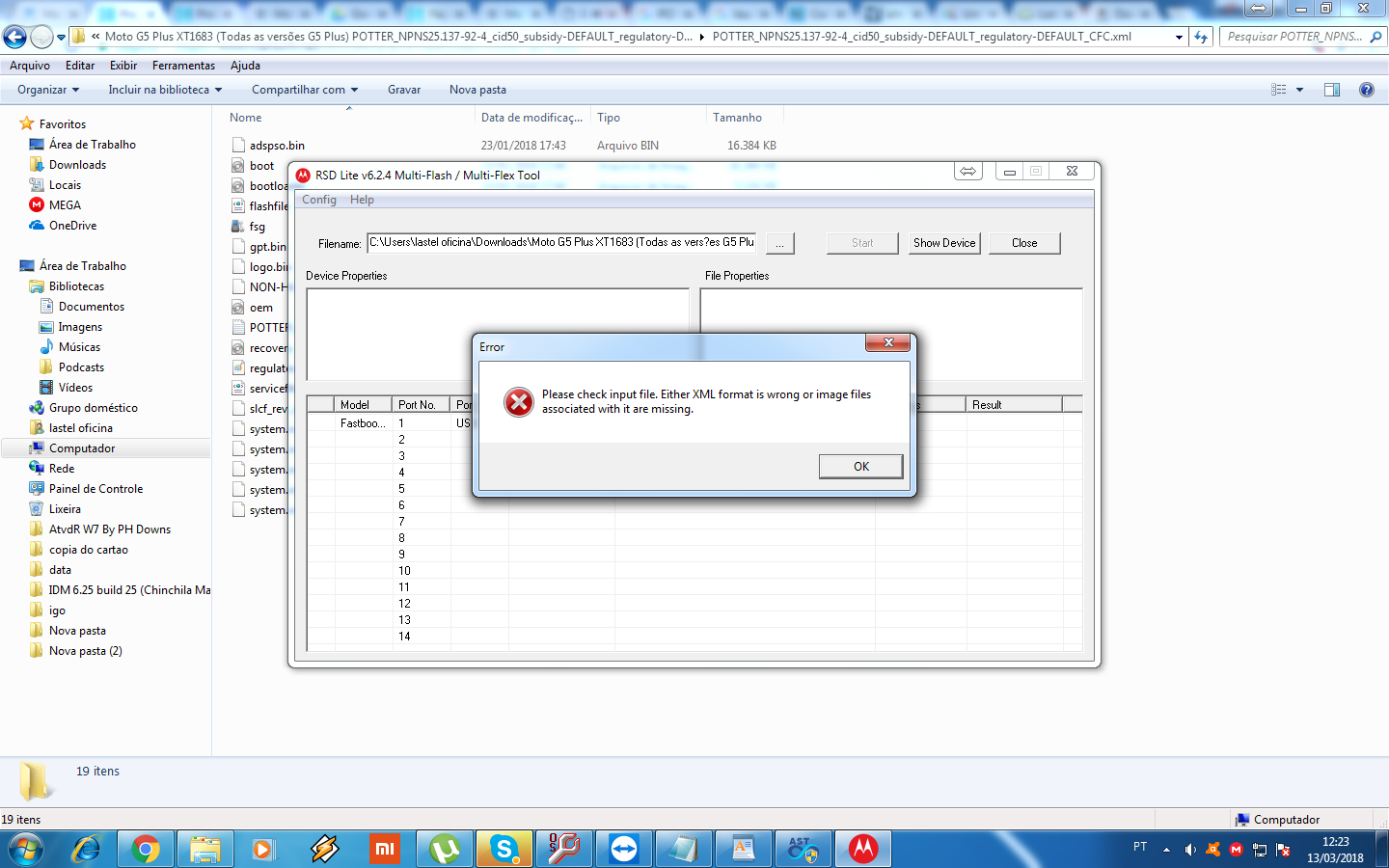Click the change view icon in Explorer

(1279, 90)
